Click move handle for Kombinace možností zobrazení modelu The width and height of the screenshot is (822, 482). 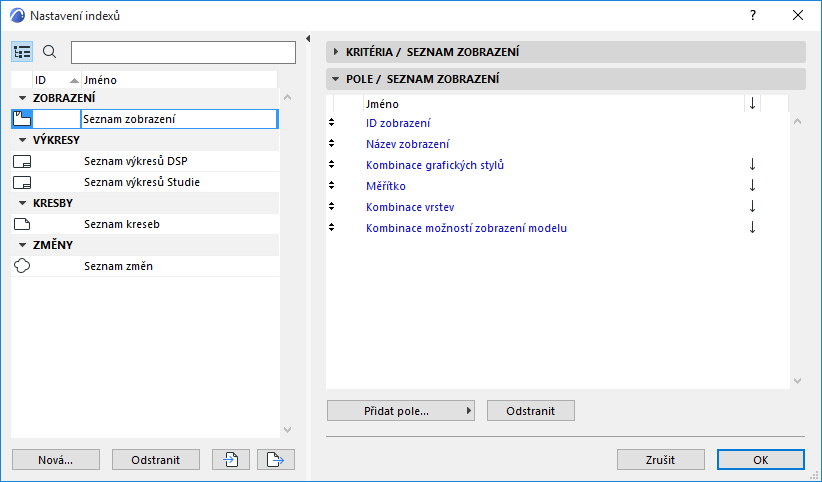tap(331, 227)
